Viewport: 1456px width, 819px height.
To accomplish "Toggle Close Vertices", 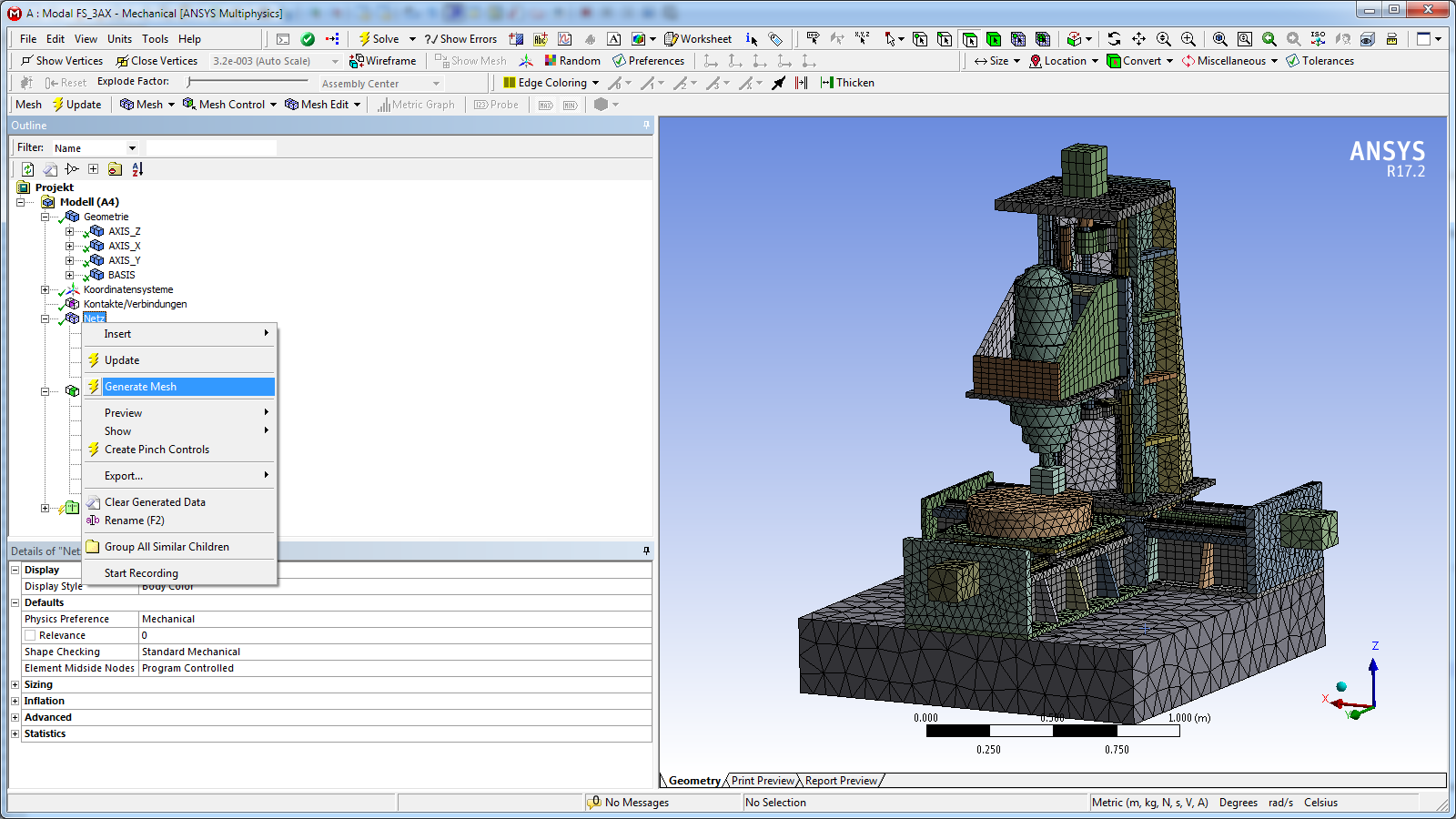I will (x=157, y=61).
